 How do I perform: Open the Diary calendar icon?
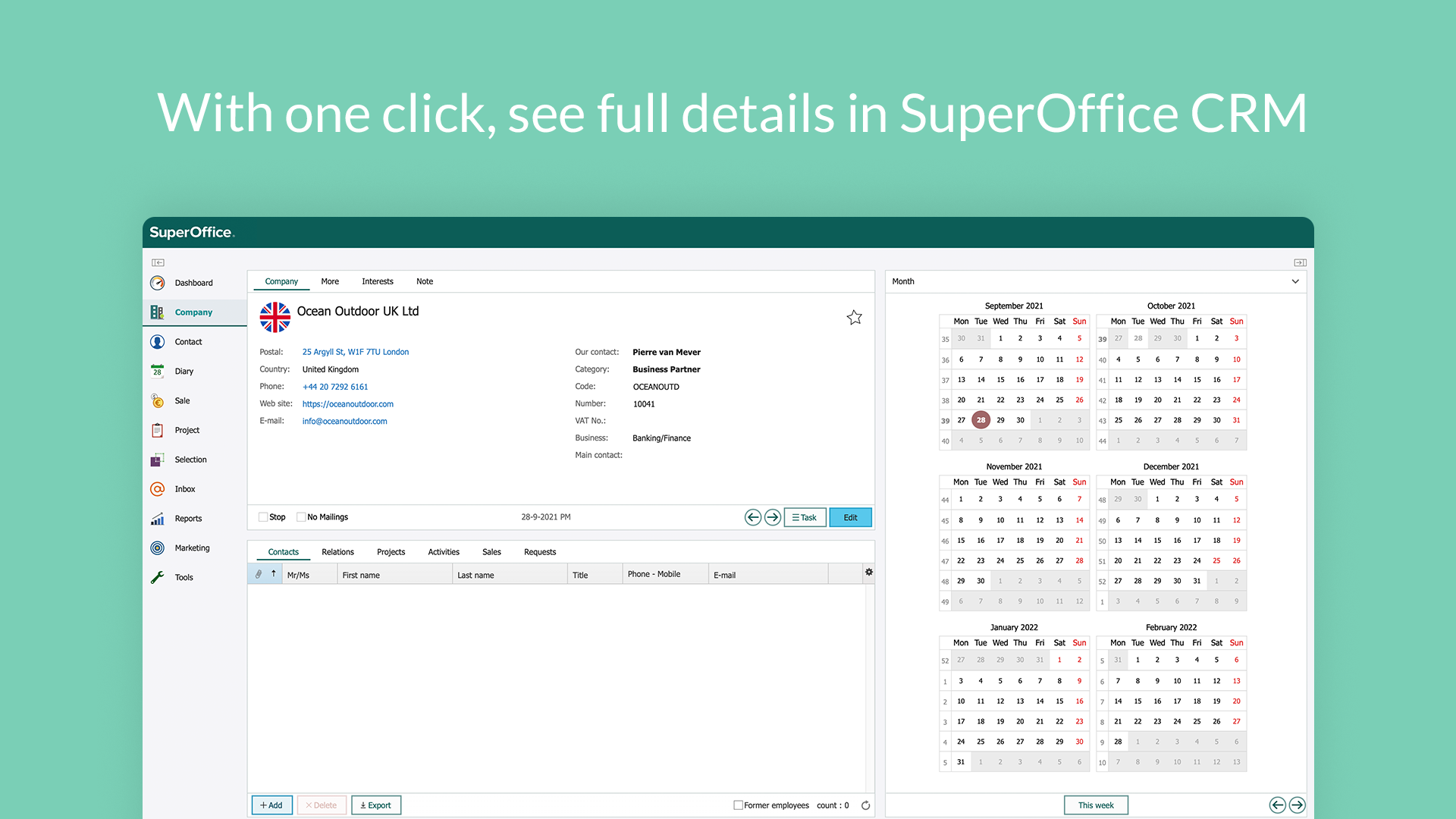click(x=157, y=371)
